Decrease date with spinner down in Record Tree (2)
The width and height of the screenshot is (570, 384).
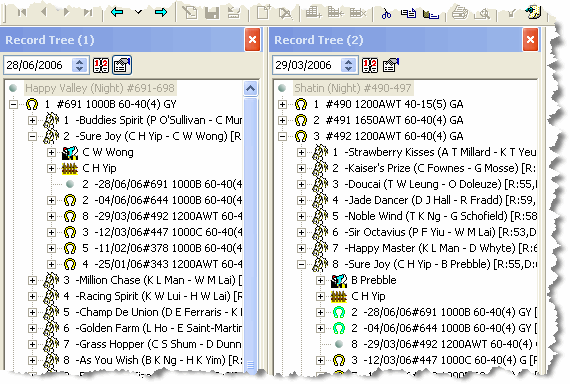(x=348, y=69)
